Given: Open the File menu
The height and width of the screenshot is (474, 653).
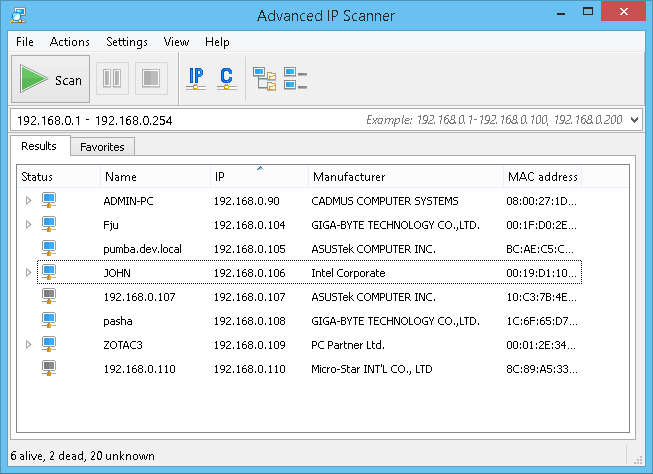Looking at the screenshot, I should pos(25,42).
